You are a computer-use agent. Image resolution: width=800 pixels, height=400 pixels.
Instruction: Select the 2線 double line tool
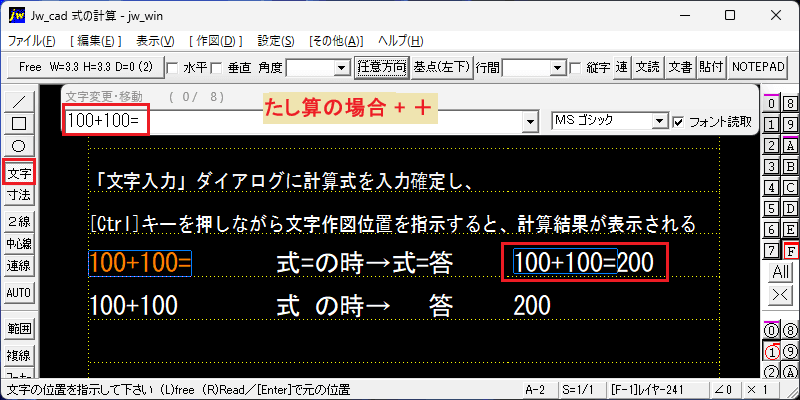(19, 221)
